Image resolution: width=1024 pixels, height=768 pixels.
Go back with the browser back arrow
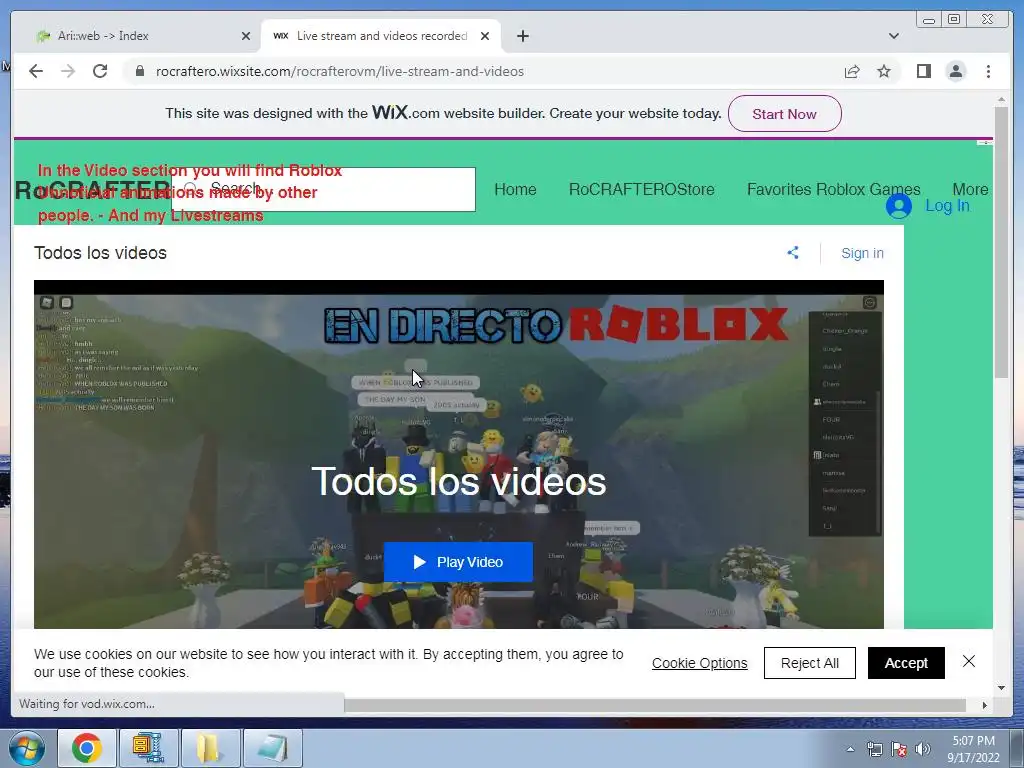click(x=36, y=71)
